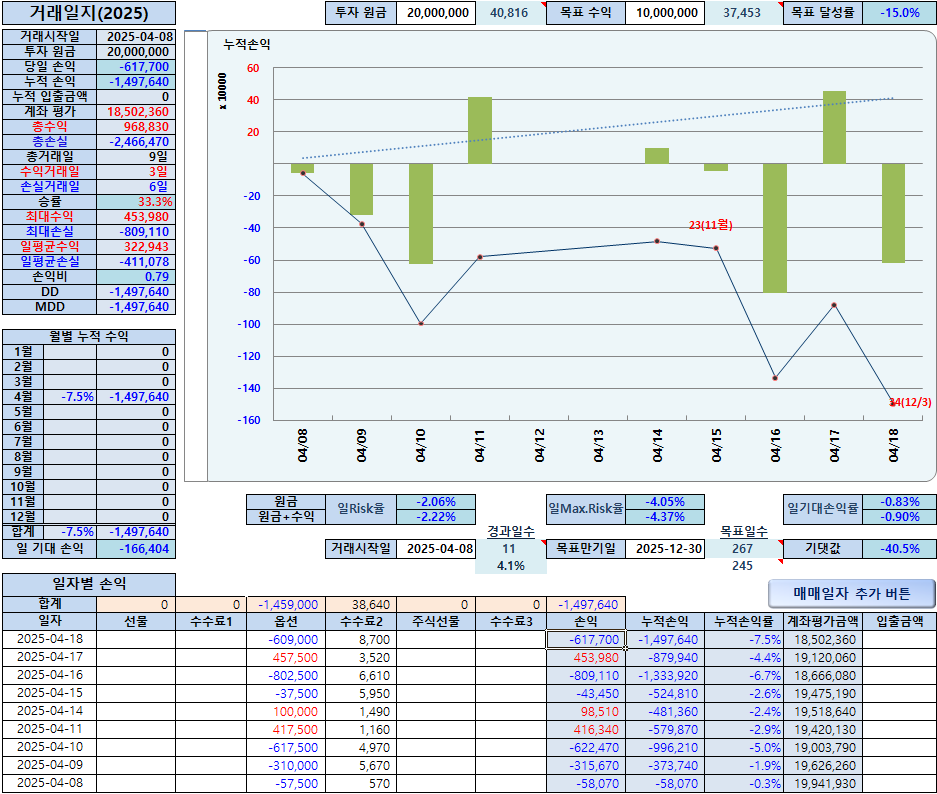Click the 23(11월) chart data label
The width and height of the screenshot is (937, 794).
(x=711, y=225)
